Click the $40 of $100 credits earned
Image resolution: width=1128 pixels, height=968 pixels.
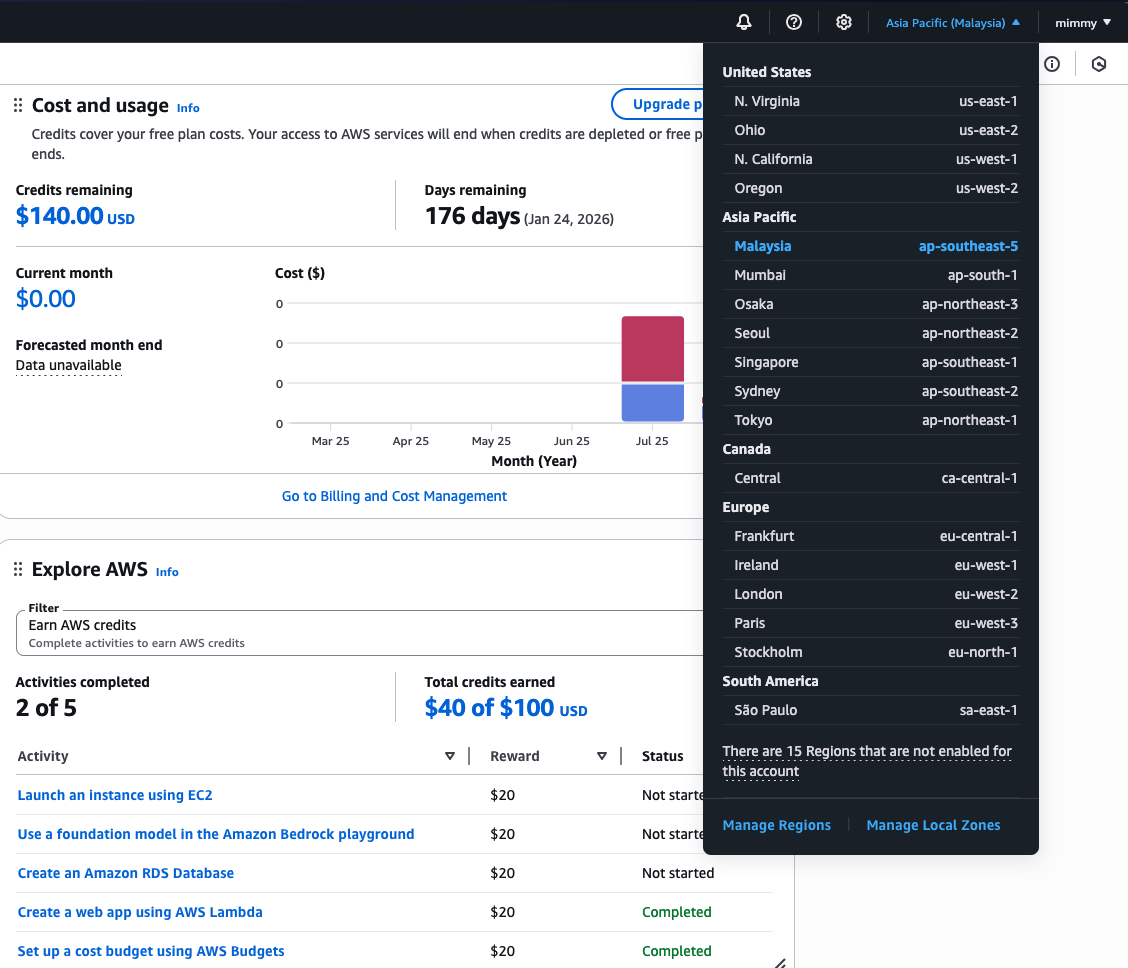click(506, 708)
